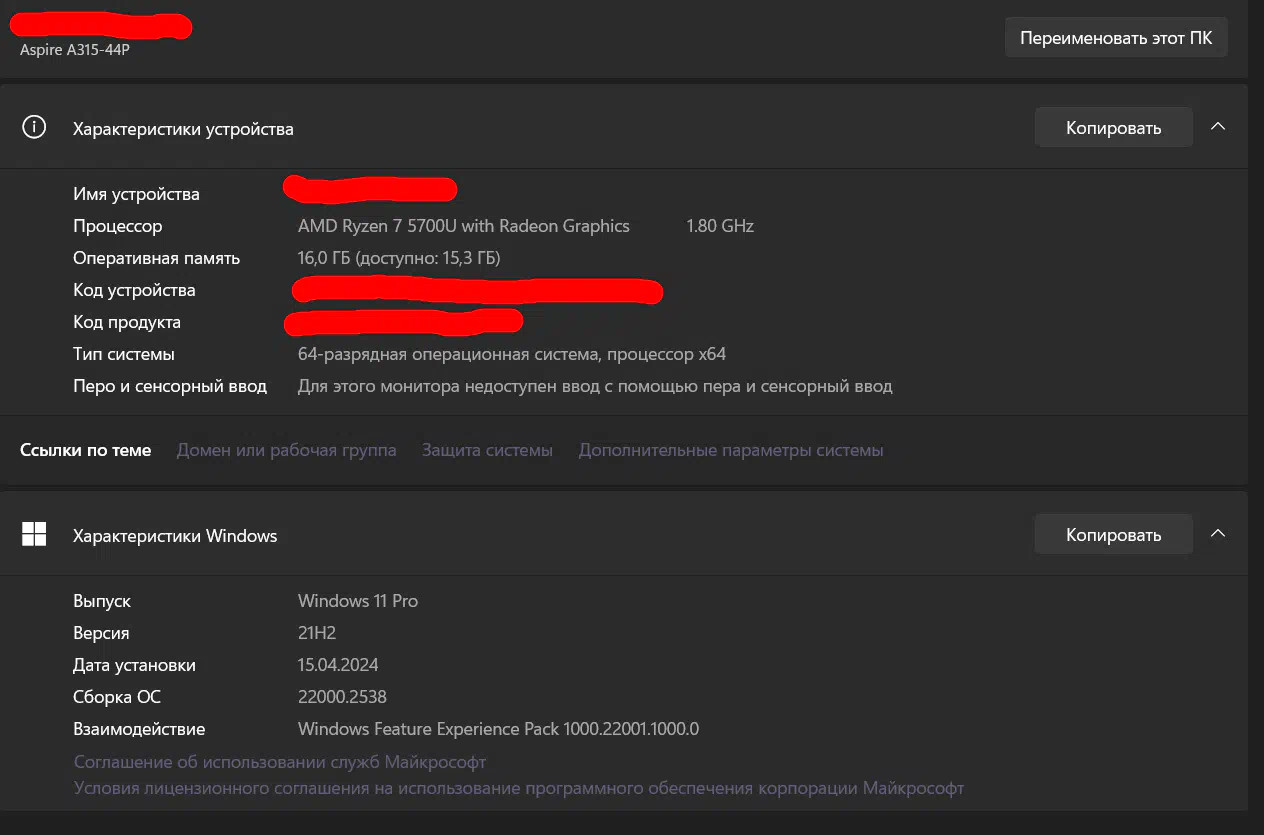Click the Дата установки label
The image size is (1264, 835).
[134, 665]
